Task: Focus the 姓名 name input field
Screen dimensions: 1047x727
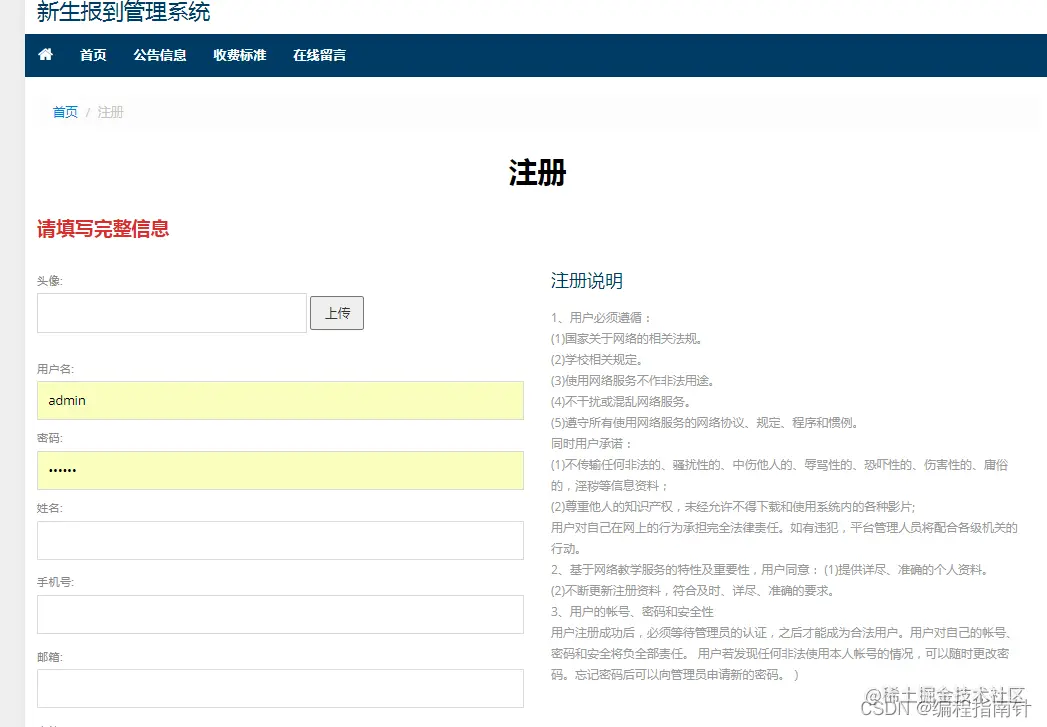Action: tap(280, 541)
